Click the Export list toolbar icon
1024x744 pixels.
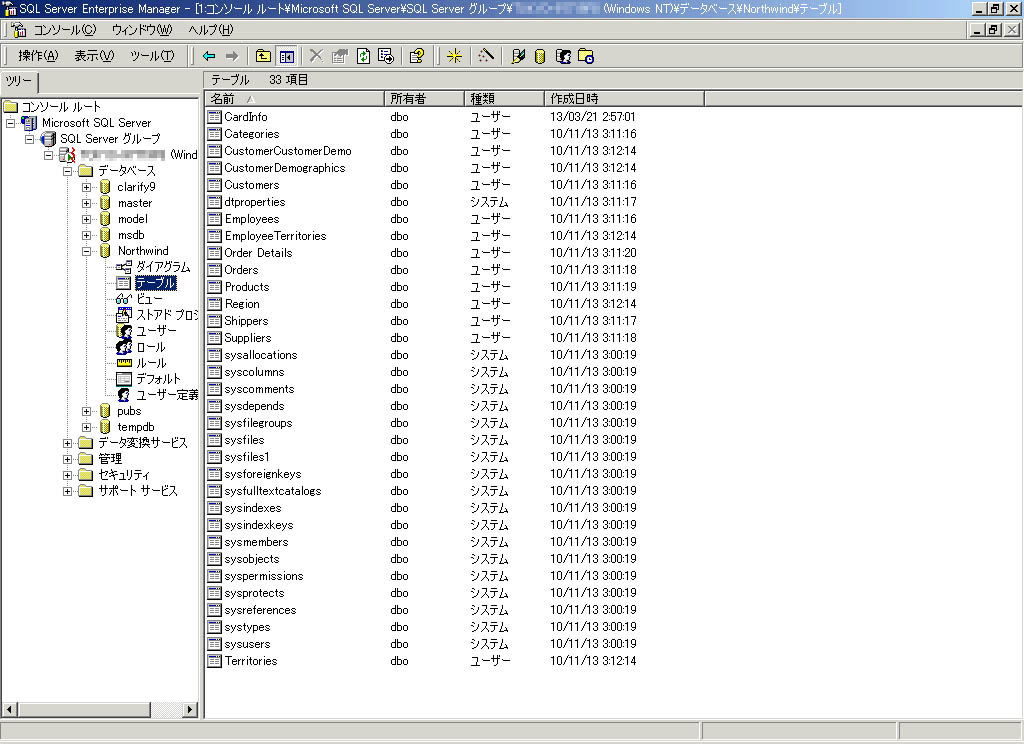pyautogui.click(x=386, y=56)
